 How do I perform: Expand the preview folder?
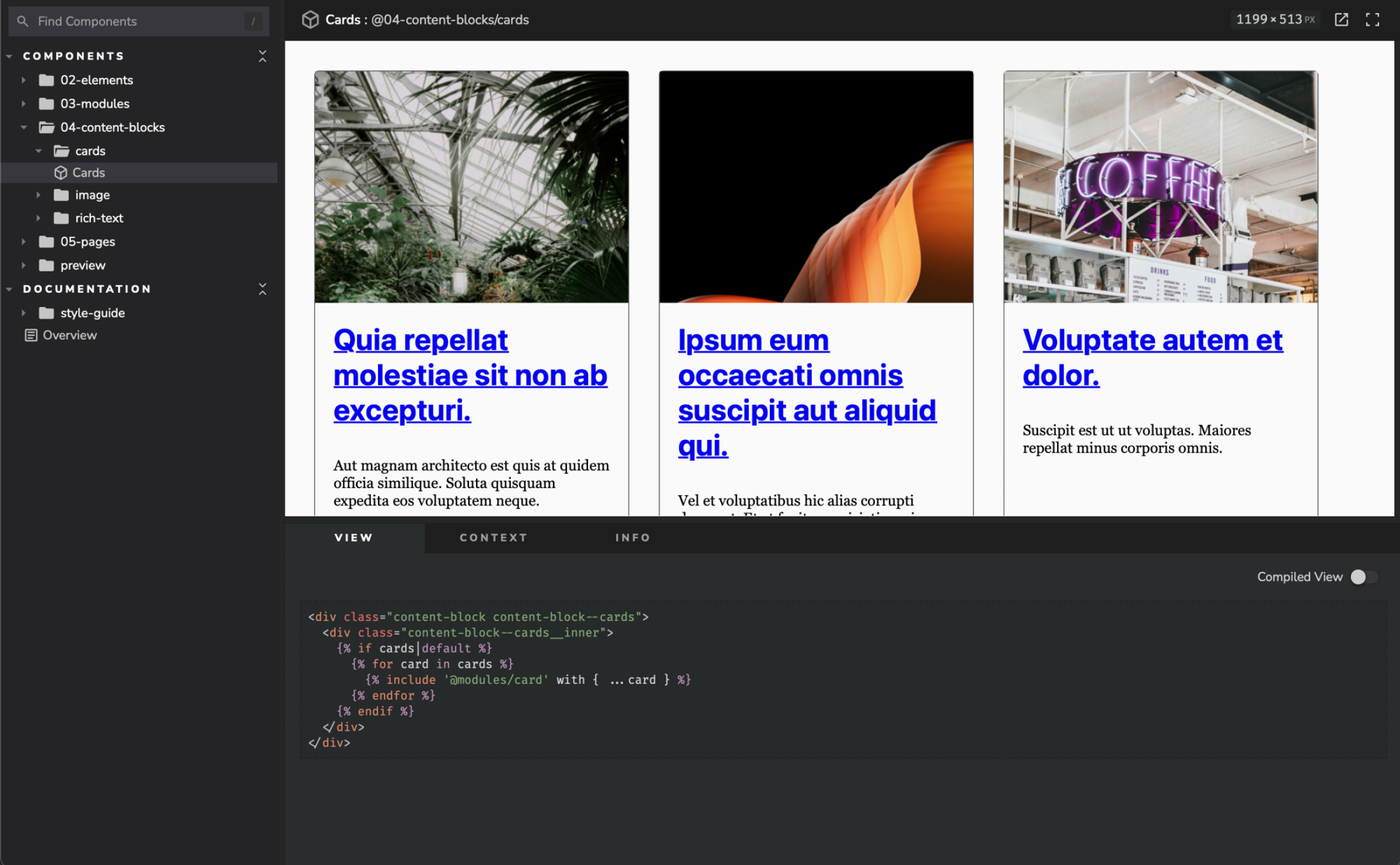tap(24, 265)
